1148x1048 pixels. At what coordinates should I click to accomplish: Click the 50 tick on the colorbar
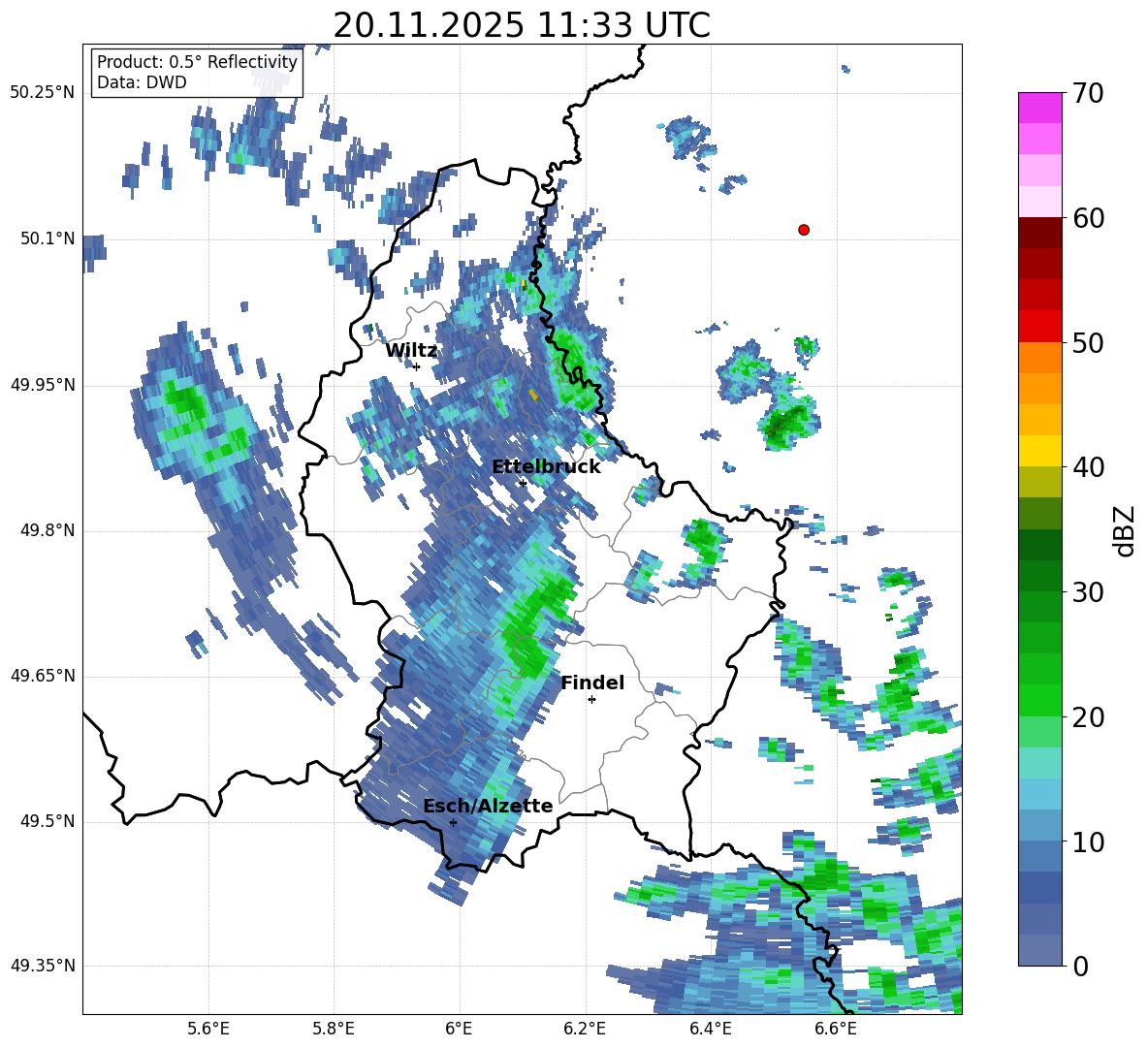coord(1088,342)
